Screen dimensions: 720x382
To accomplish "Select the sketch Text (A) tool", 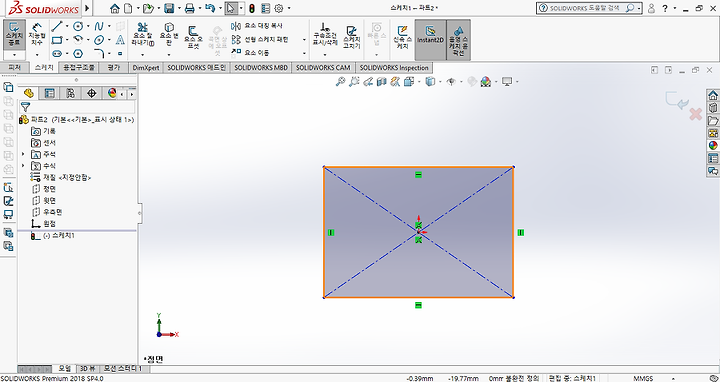I will tap(120, 40).
